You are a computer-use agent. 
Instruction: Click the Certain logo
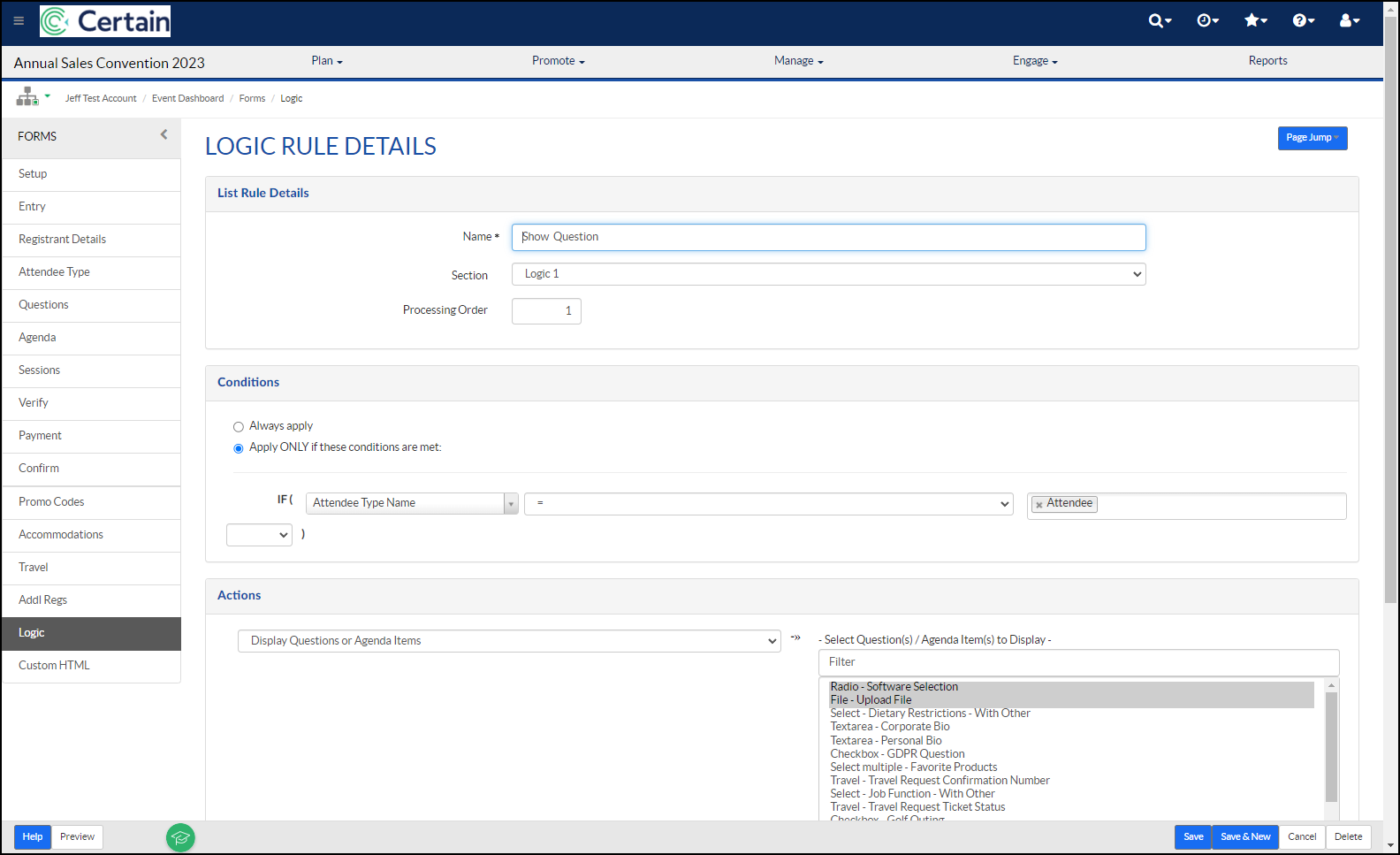[105, 21]
